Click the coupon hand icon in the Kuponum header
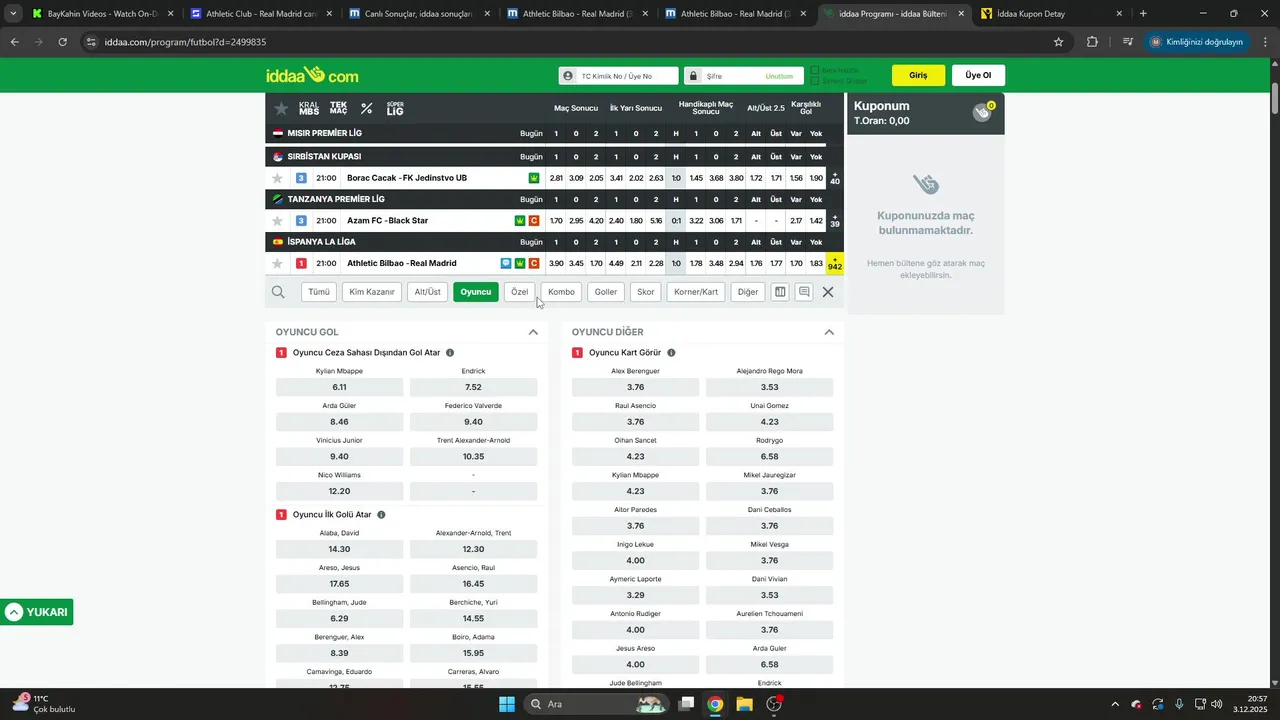The height and width of the screenshot is (720, 1280). click(983, 112)
